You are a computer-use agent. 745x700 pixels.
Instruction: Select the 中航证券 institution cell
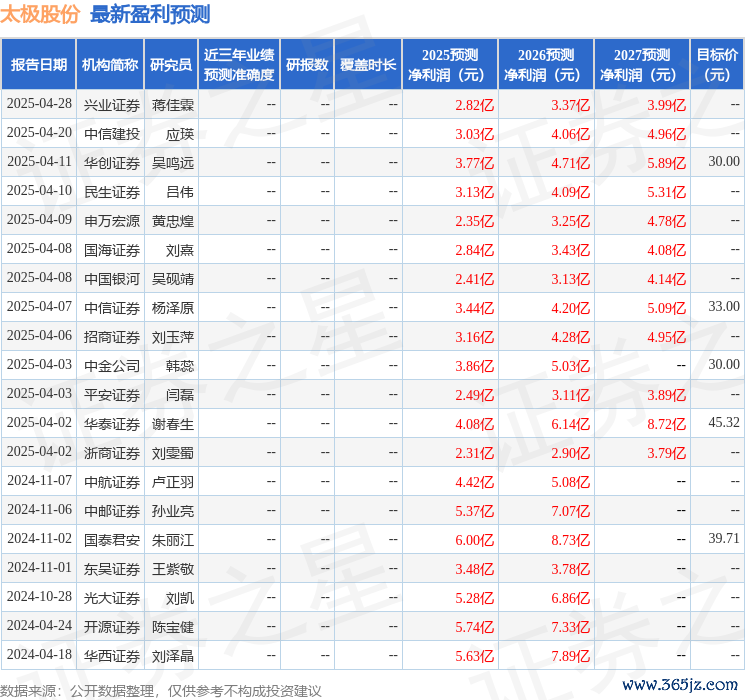(112, 482)
